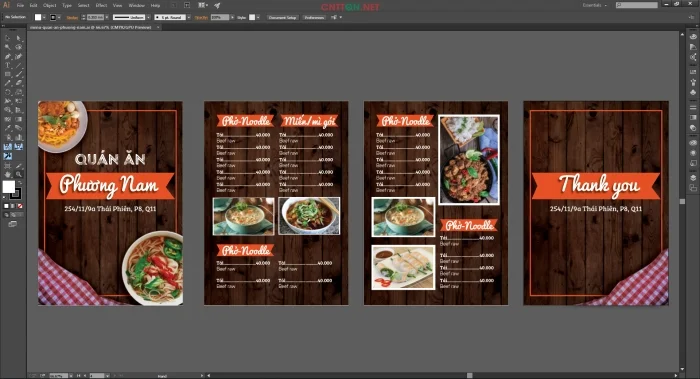Viewport: 700px width, 379px height.
Task: Open the stroke color dropdown in control bar
Action: pos(59,17)
